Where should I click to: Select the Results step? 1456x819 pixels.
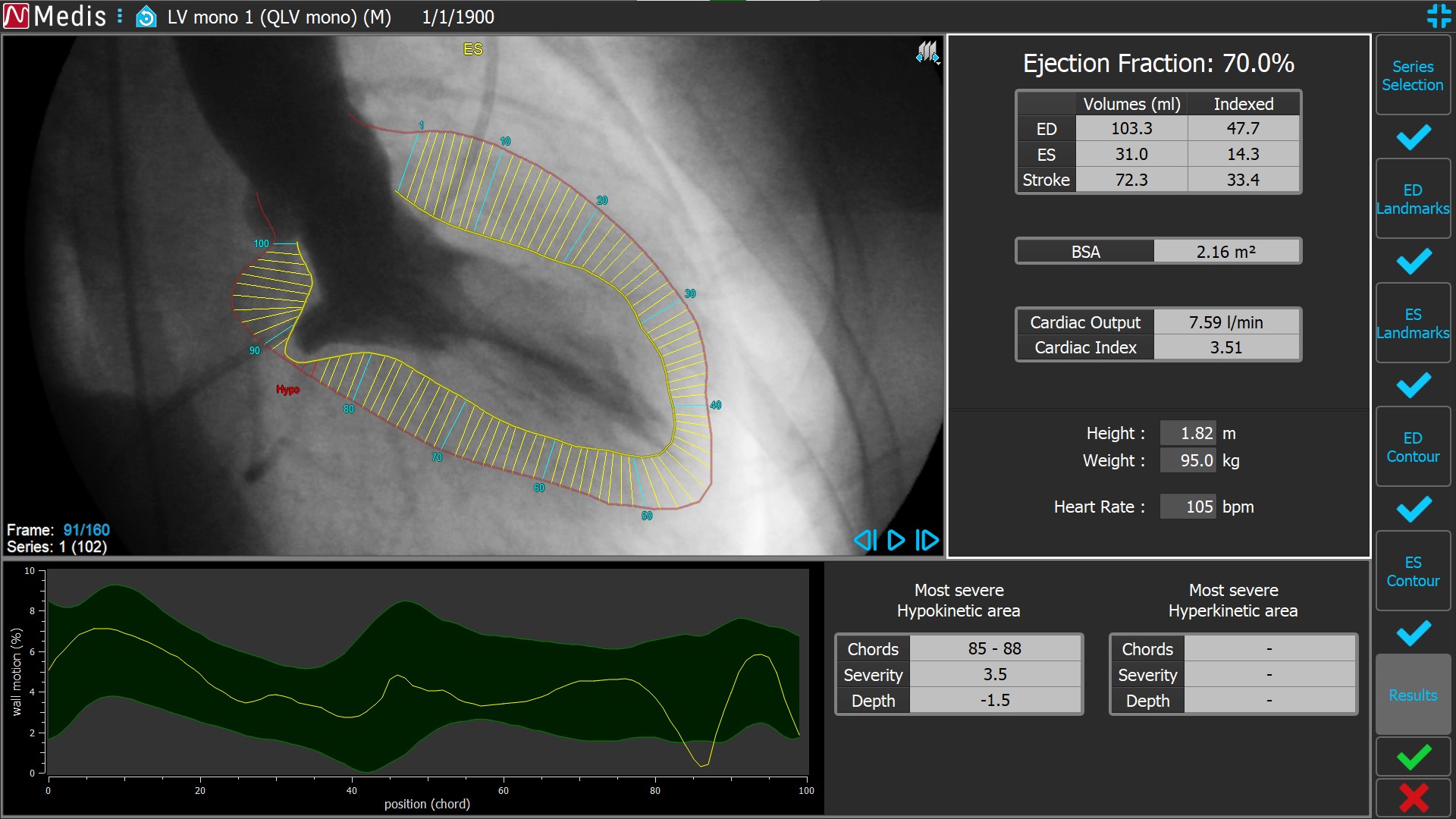click(1412, 695)
